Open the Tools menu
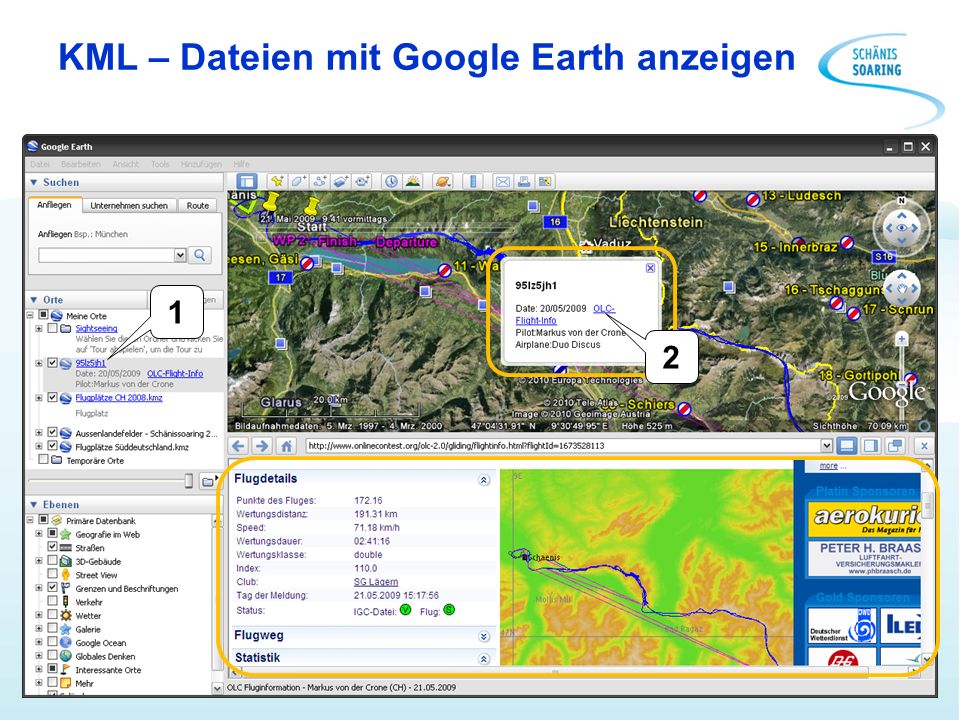The image size is (960, 720). click(x=160, y=164)
